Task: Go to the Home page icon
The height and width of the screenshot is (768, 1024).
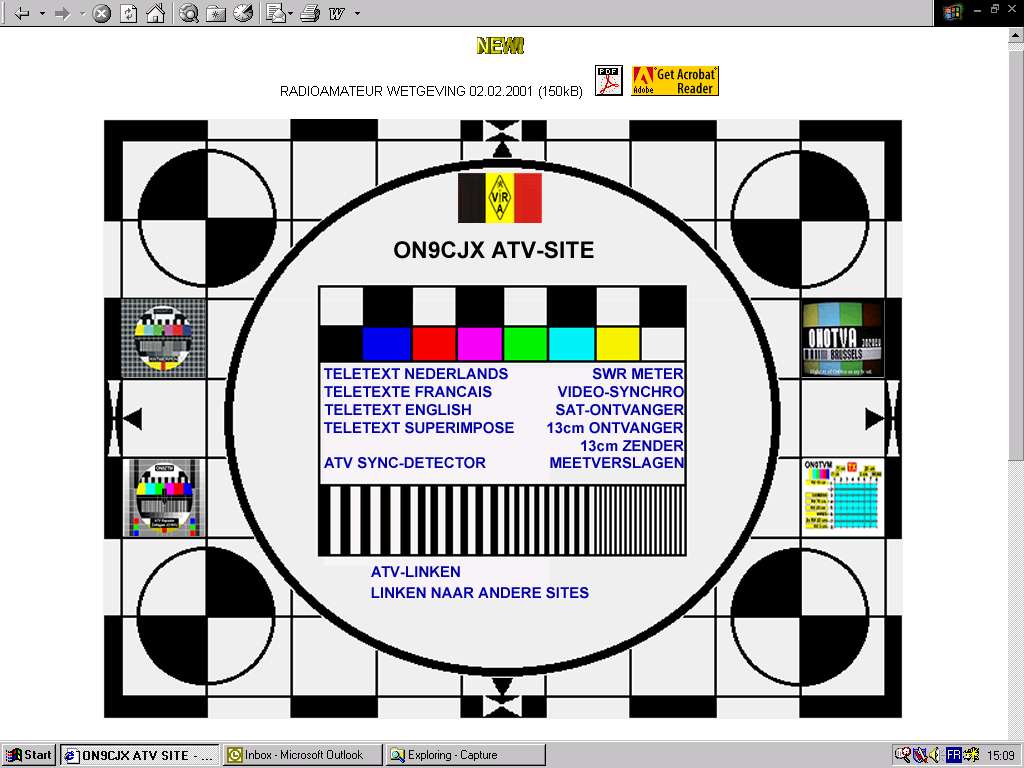Action: pos(155,13)
